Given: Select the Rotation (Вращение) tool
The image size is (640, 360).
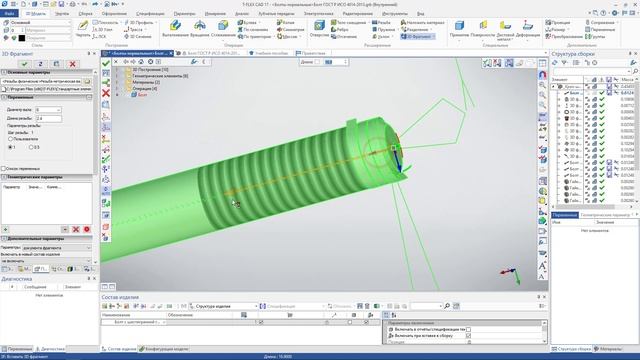Looking at the screenshot, I should coord(200,28).
